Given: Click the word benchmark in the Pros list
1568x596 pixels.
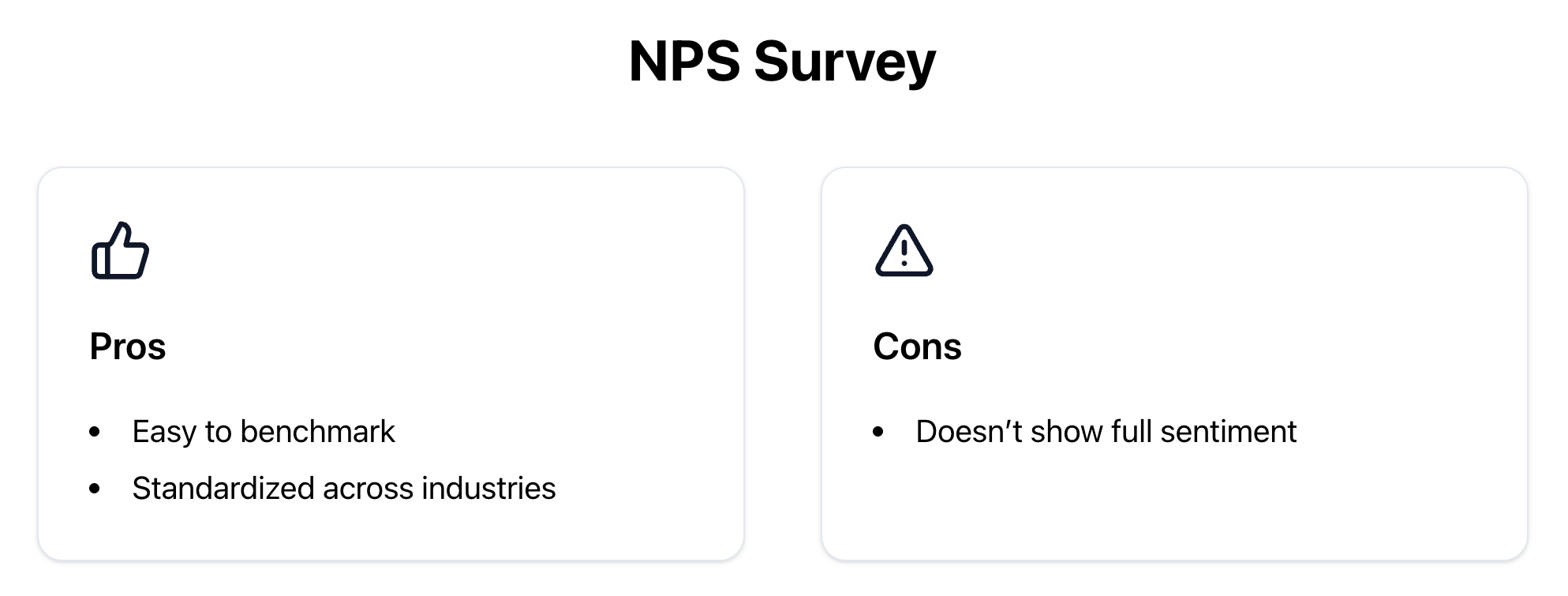Looking at the screenshot, I should coord(317,432).
